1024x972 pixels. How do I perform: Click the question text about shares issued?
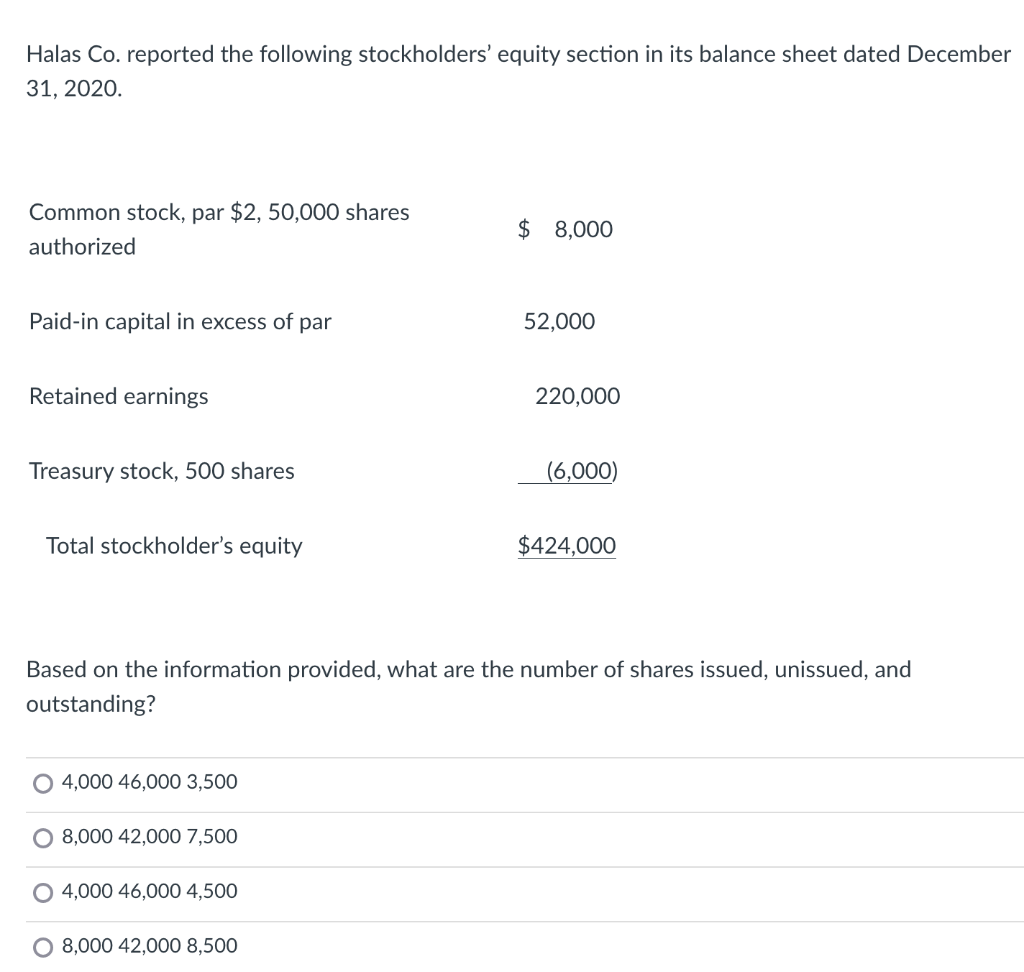tap(470, 686)
